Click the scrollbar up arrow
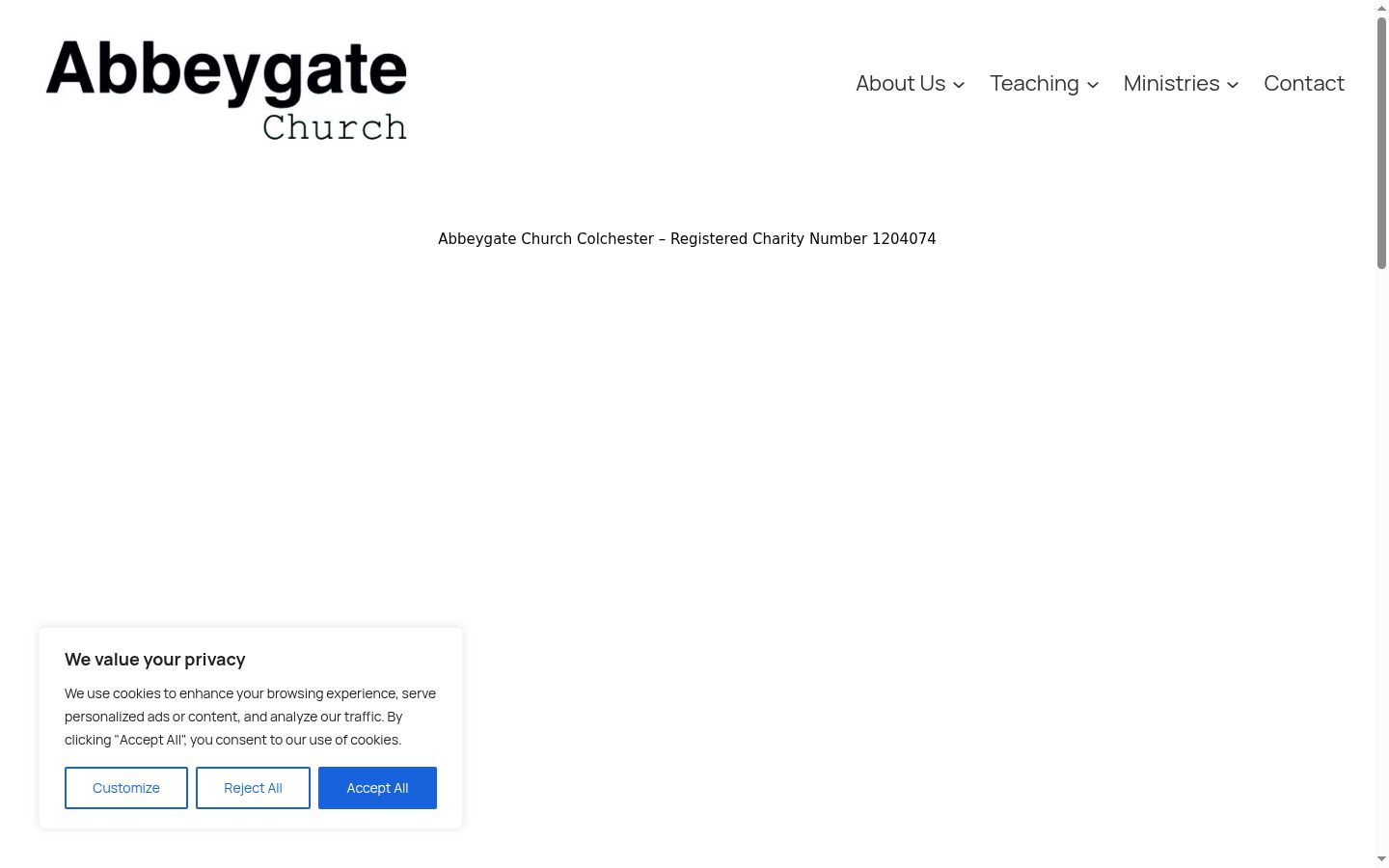 [x=1381, y=8]
